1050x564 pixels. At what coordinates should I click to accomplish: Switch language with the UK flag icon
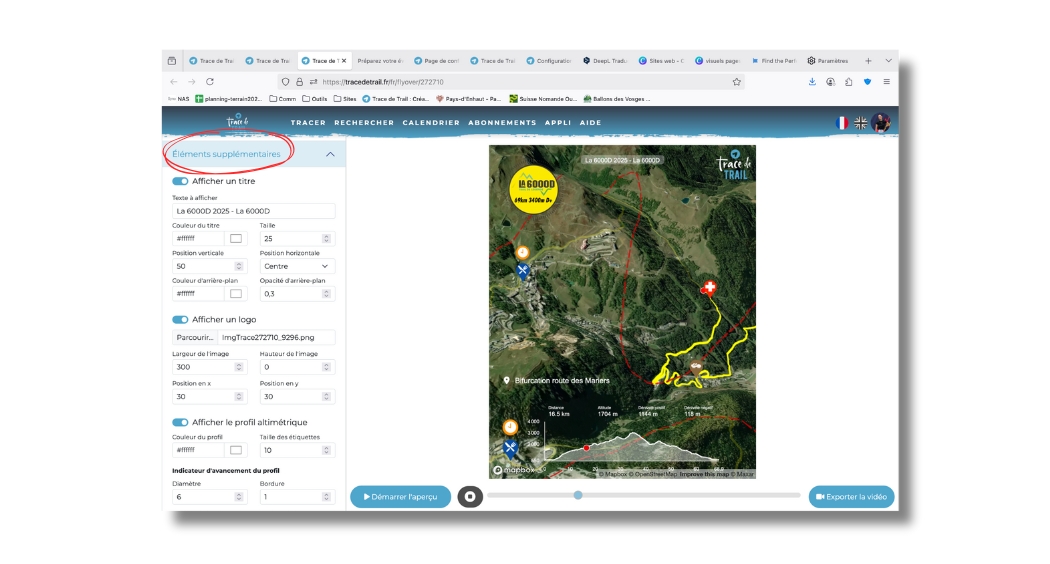[x=860, y=123]
